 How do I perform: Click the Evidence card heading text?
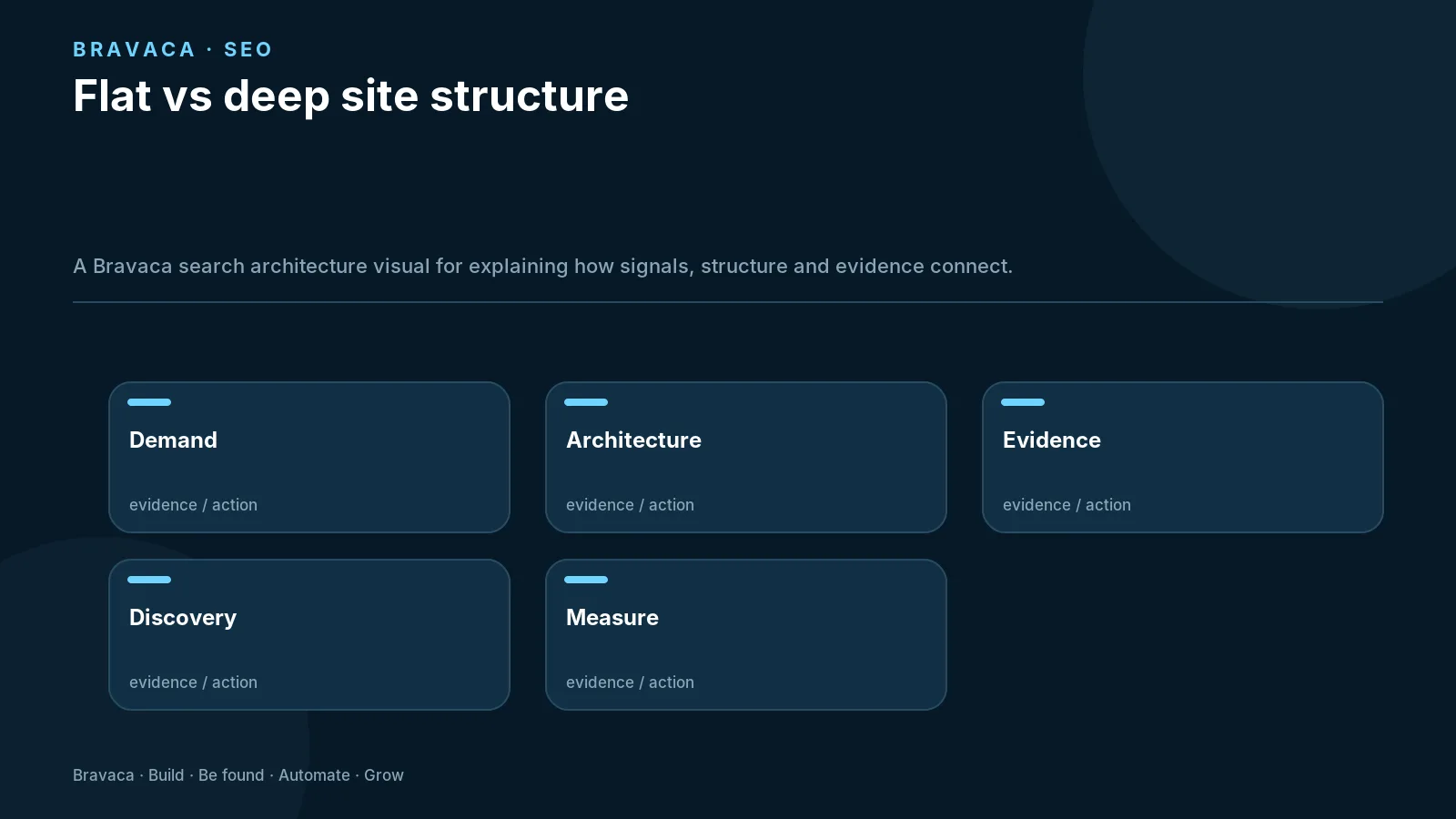click(x=1052, y=440)
